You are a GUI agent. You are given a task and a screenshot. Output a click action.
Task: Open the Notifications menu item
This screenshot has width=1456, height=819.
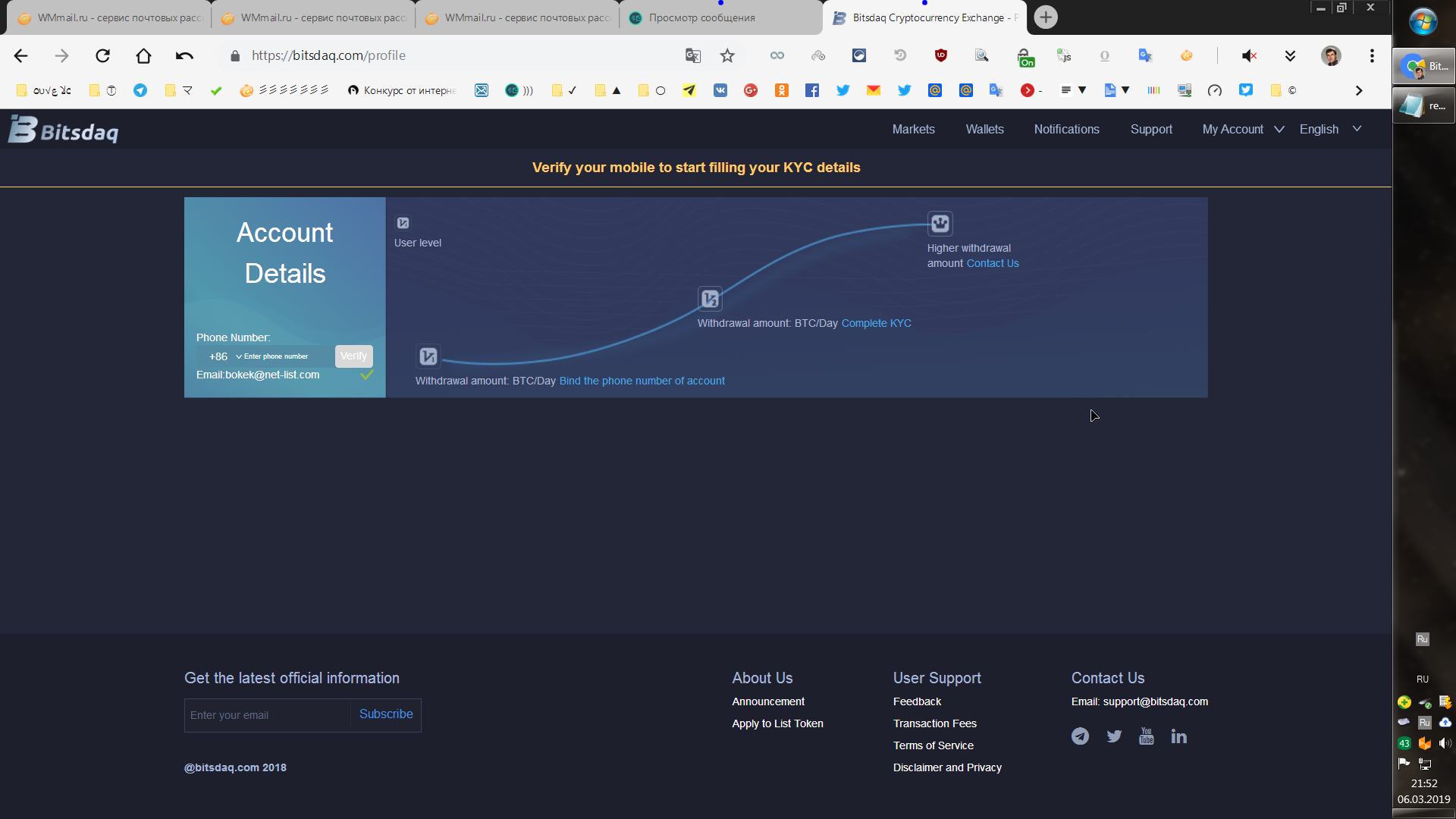1066,130
